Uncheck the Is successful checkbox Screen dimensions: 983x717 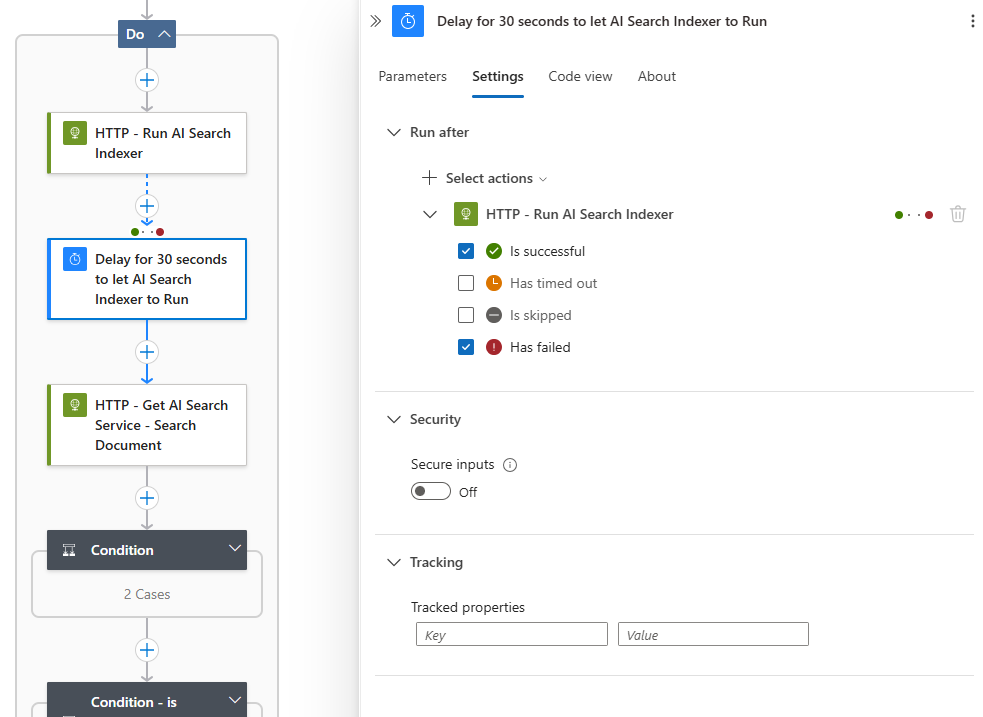tap(466, 251)
